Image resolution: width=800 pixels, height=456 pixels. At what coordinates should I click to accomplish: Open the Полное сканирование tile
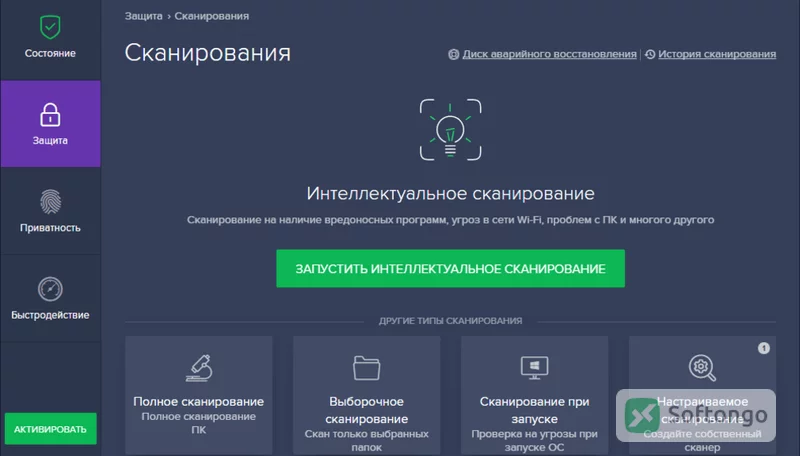(x=198, y=395)
